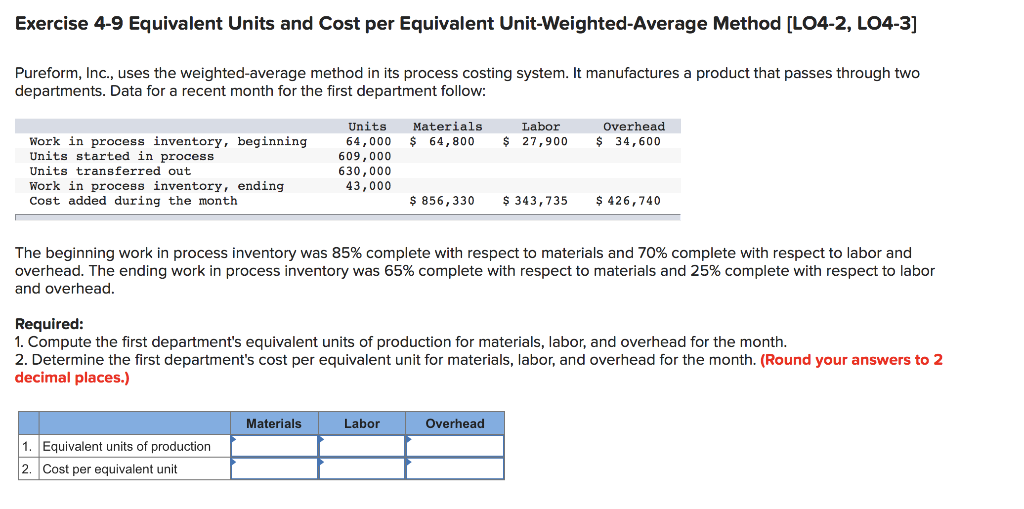
Task: Select Labor cost per equivalent unit cell
Action: tap(362, 468)
